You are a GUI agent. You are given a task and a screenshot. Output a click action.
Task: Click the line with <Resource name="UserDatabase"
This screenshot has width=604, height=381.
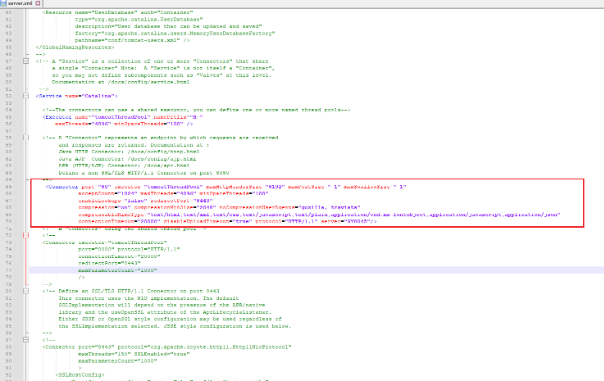coord(118,12)
